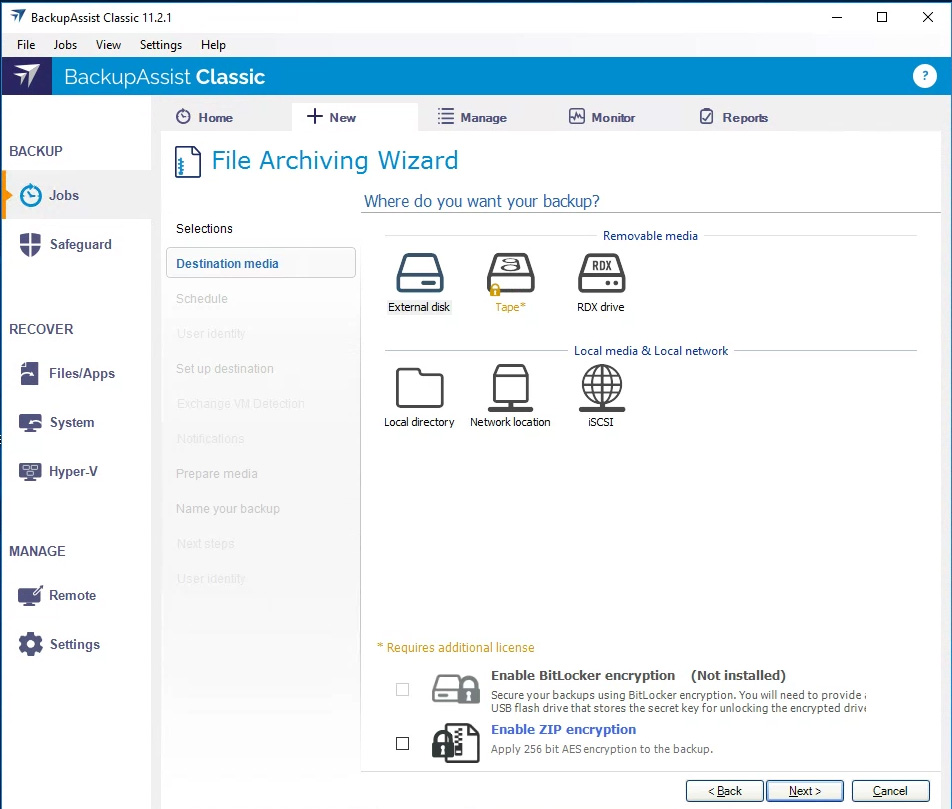Pick the RDX drive destination
Viewport: 952px width, 809px height.
click(601, 273)
